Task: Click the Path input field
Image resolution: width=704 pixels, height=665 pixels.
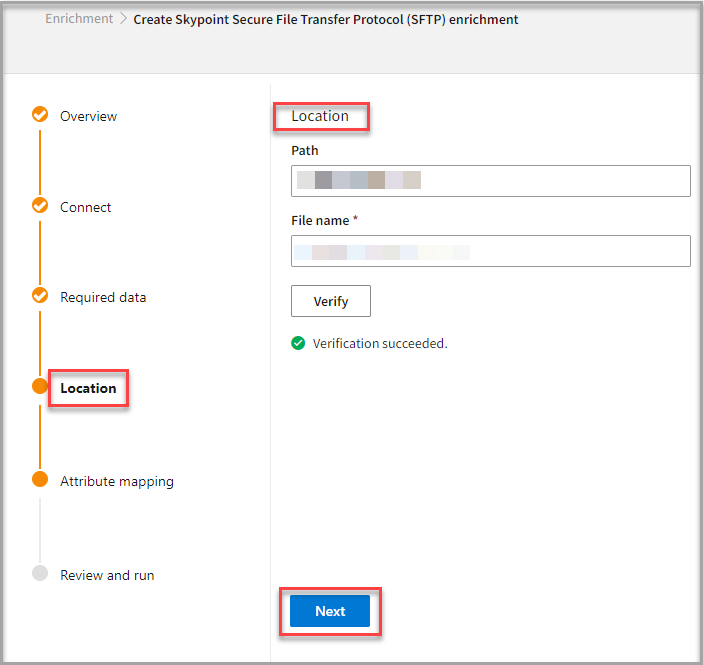Action: point(490,181)
